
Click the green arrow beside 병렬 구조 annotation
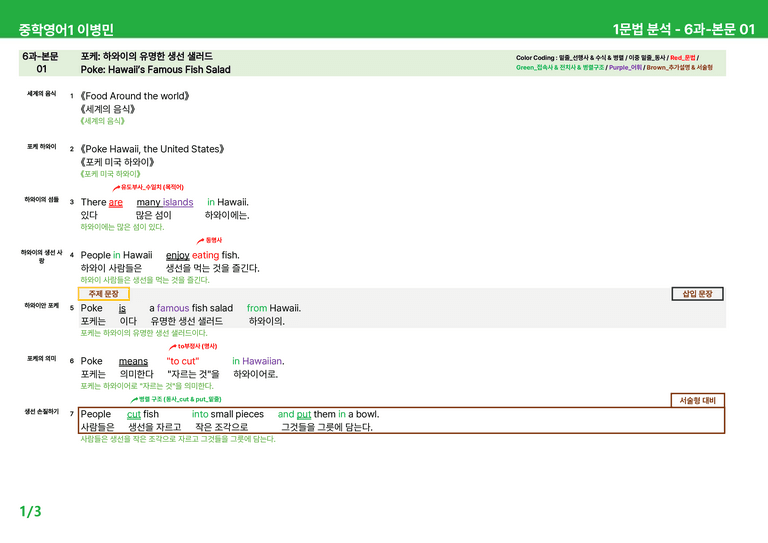tap(134, 400)
